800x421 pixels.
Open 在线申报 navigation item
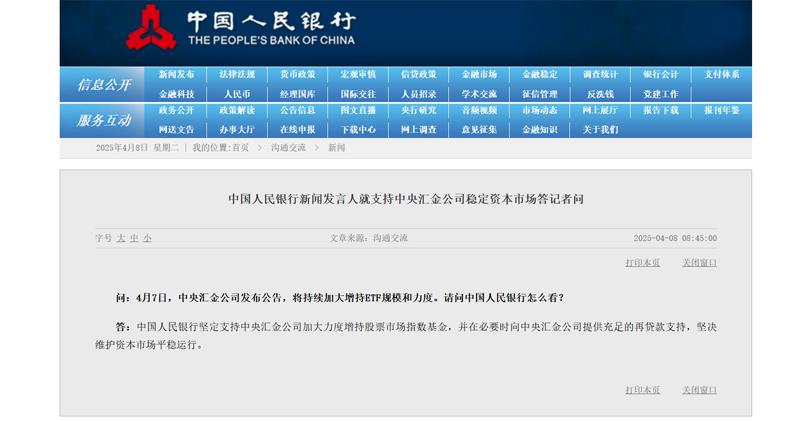[x=297, y=130]
